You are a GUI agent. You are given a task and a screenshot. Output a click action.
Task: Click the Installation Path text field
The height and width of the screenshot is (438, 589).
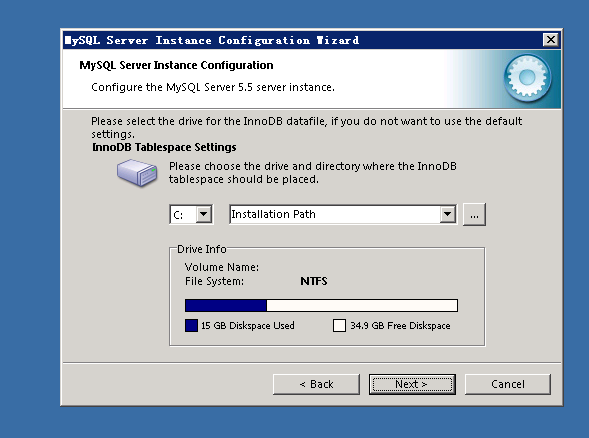point(335,214)
